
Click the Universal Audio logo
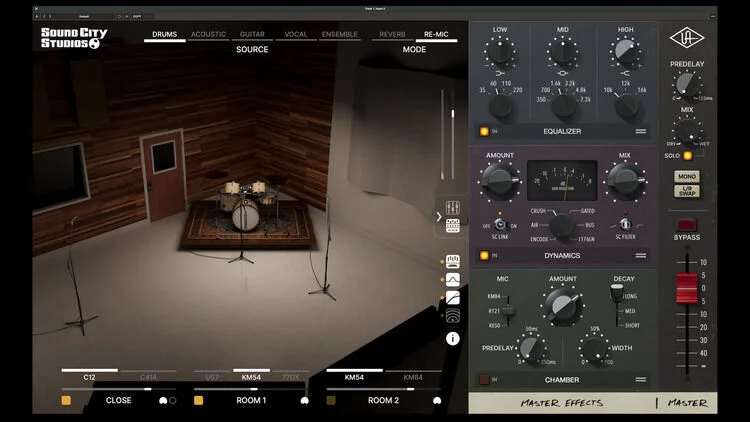687,38
